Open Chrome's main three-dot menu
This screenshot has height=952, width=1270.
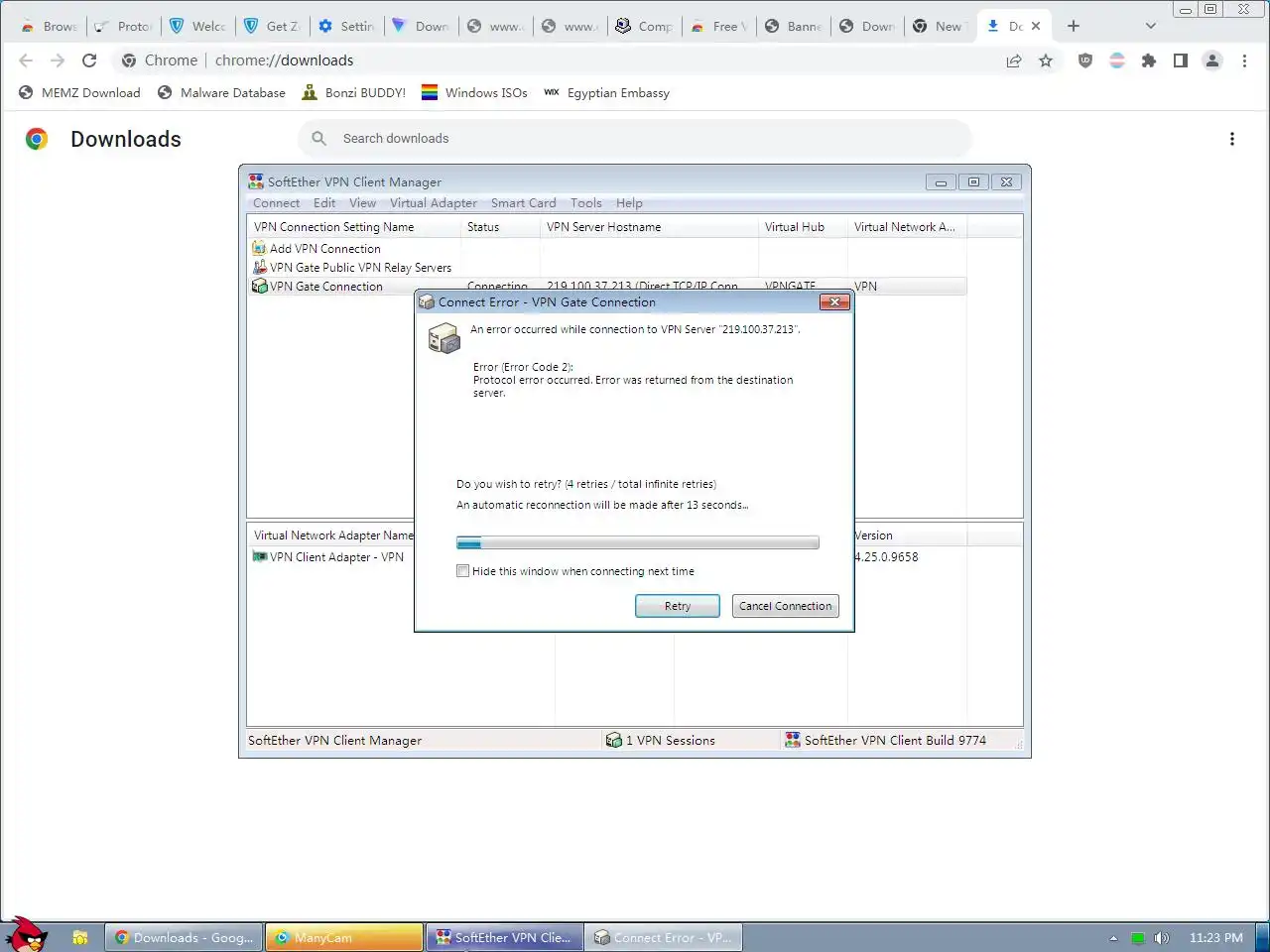pyautogui.click(x=1244, y=60)
